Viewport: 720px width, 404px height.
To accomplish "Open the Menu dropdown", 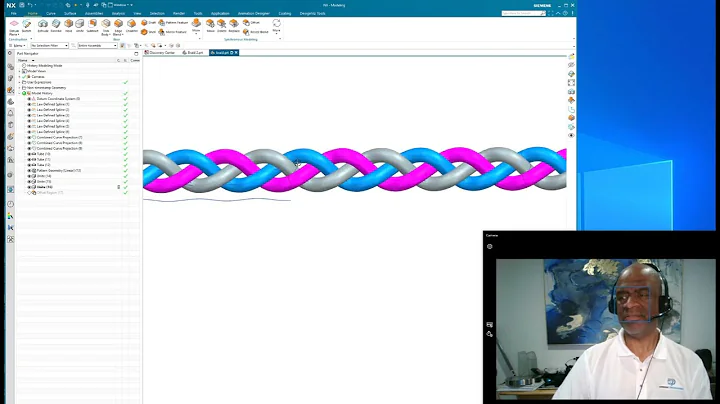I will [x=18, y=45].
